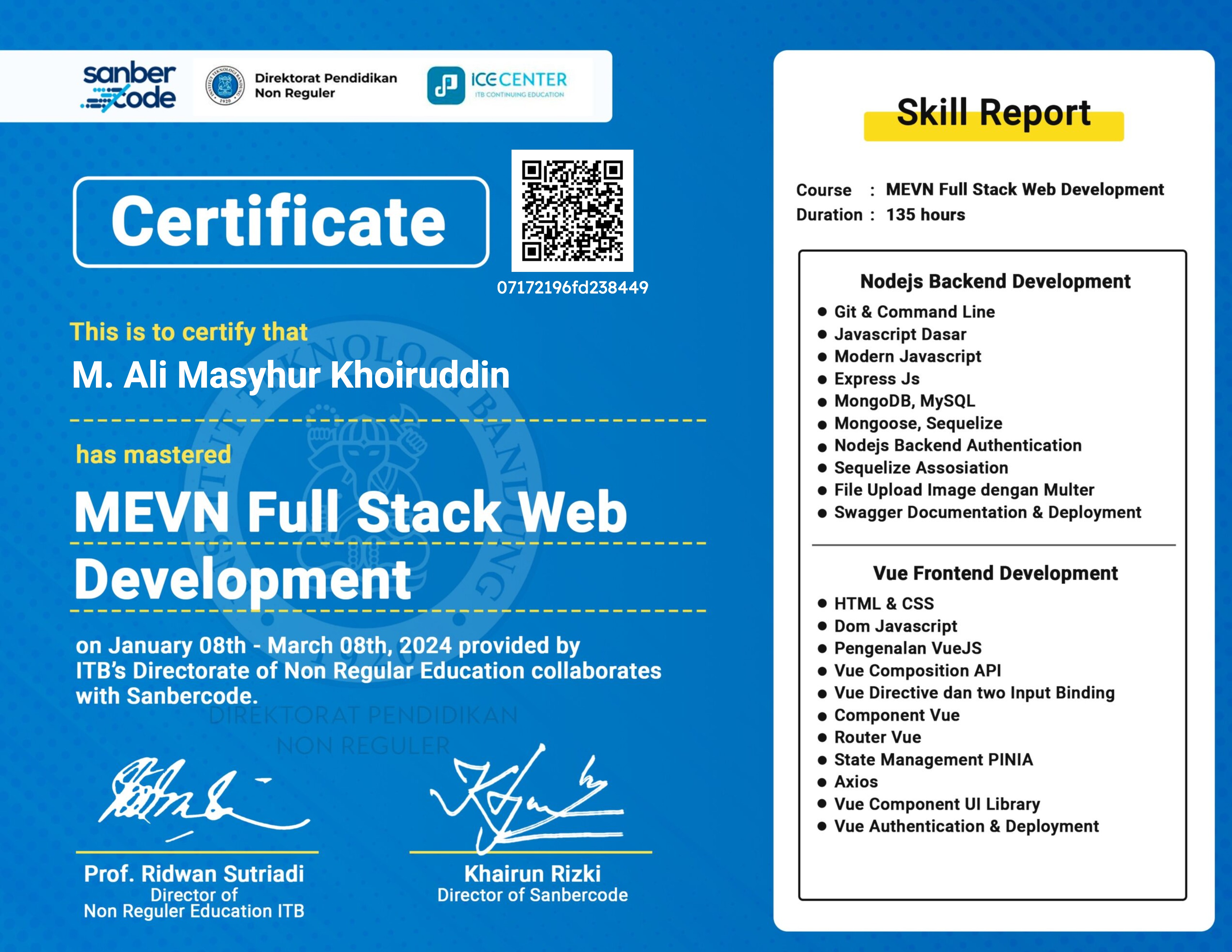Click the bullet icon beside Git & Command Line
This screenshot has width=1232, height=952.
(x=822, y=312)
